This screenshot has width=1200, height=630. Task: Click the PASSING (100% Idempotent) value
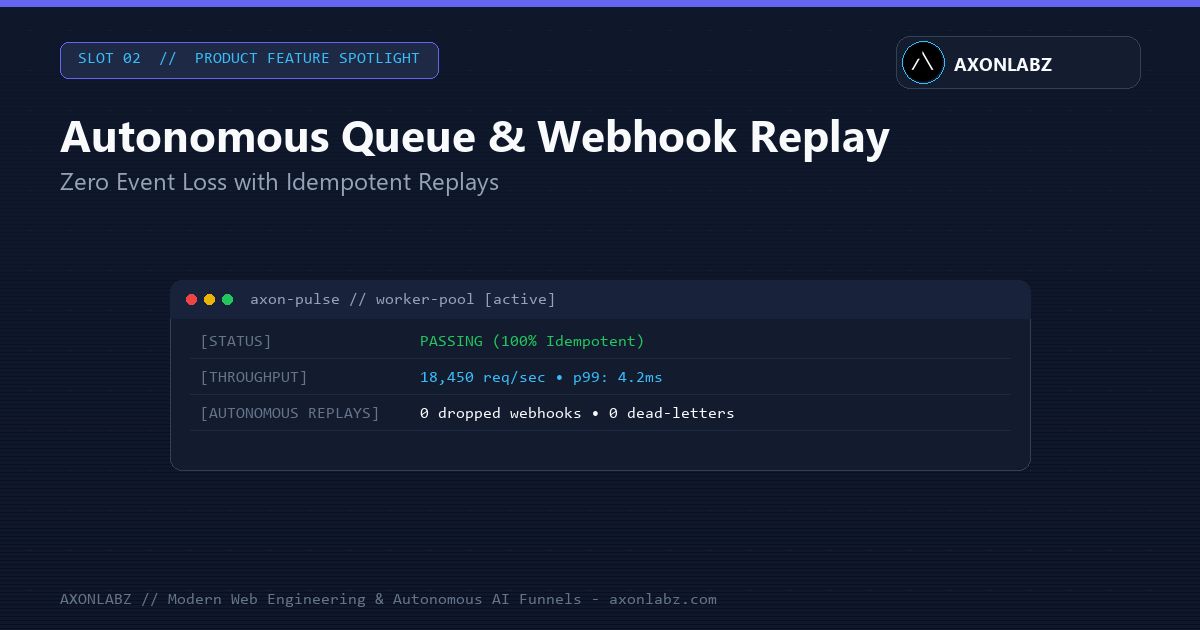coord(532,341)
